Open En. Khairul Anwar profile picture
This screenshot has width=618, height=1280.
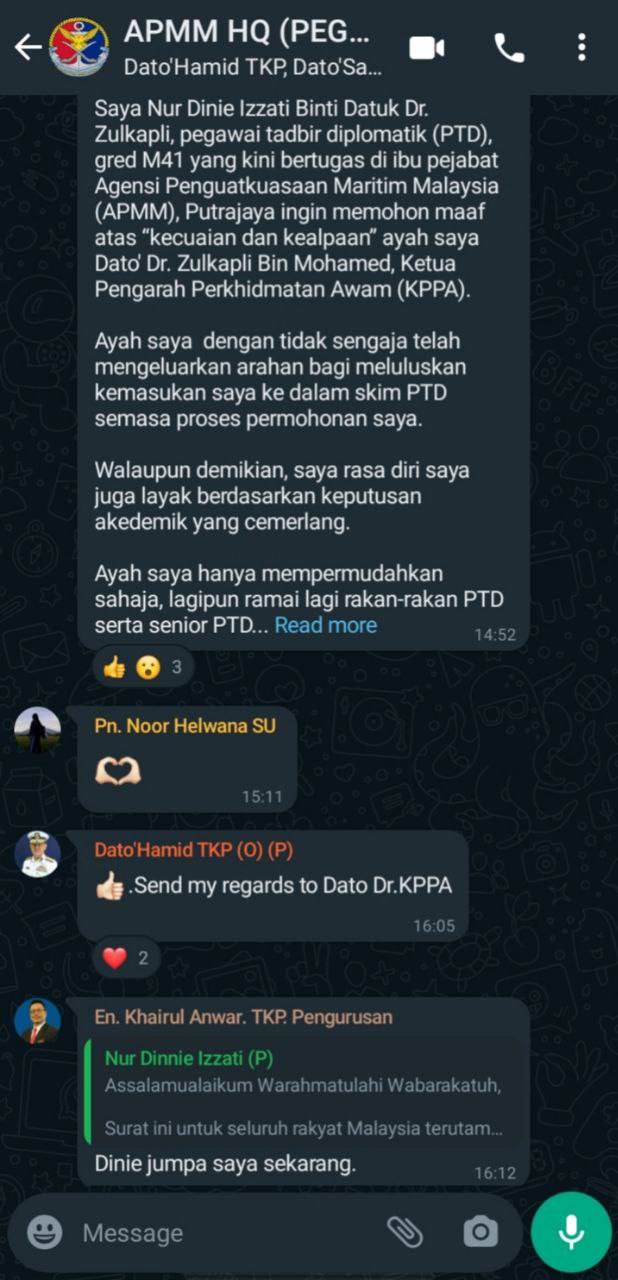point(37,1021)
